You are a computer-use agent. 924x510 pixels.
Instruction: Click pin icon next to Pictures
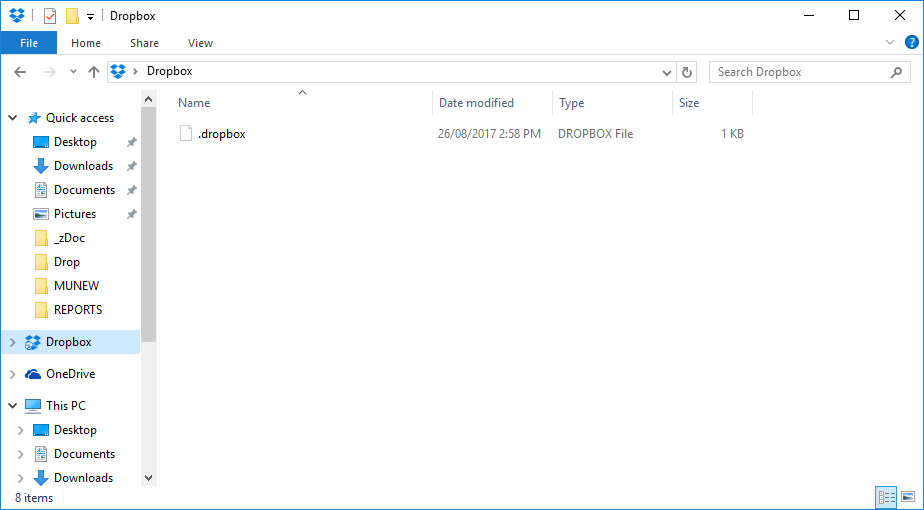click(x=132, y=214)
